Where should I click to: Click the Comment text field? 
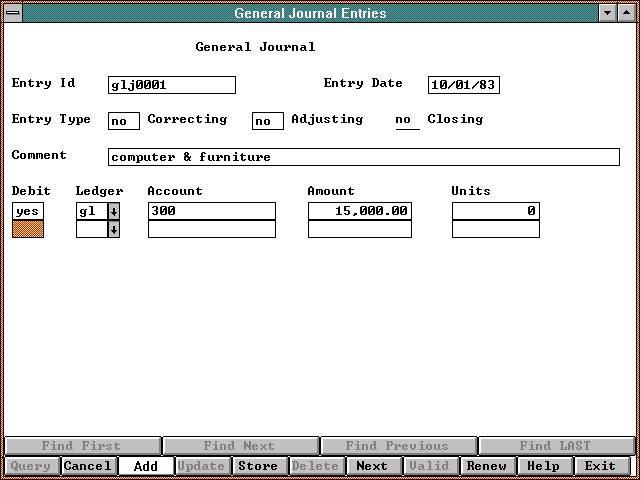click(x=363, y=157)
